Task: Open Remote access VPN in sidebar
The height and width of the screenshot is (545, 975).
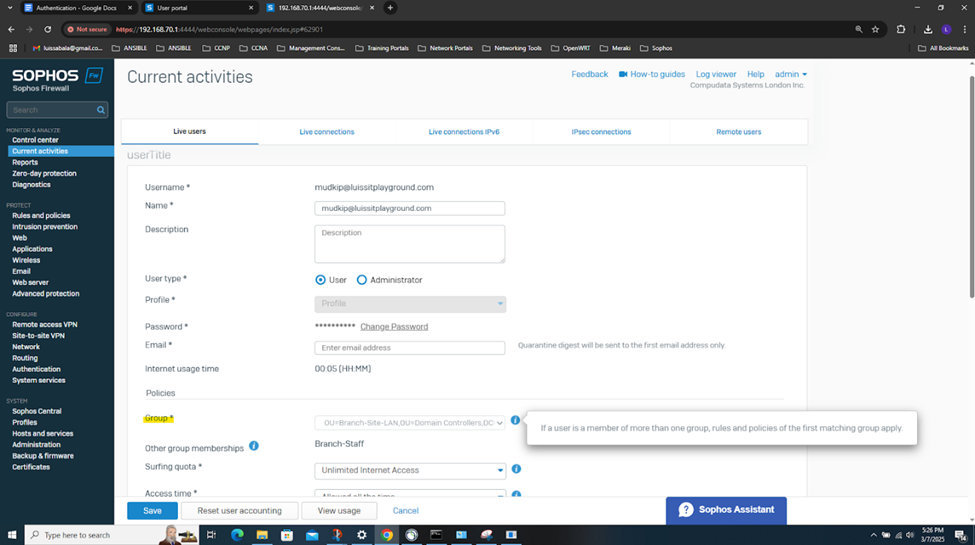Action: [45, 325]
